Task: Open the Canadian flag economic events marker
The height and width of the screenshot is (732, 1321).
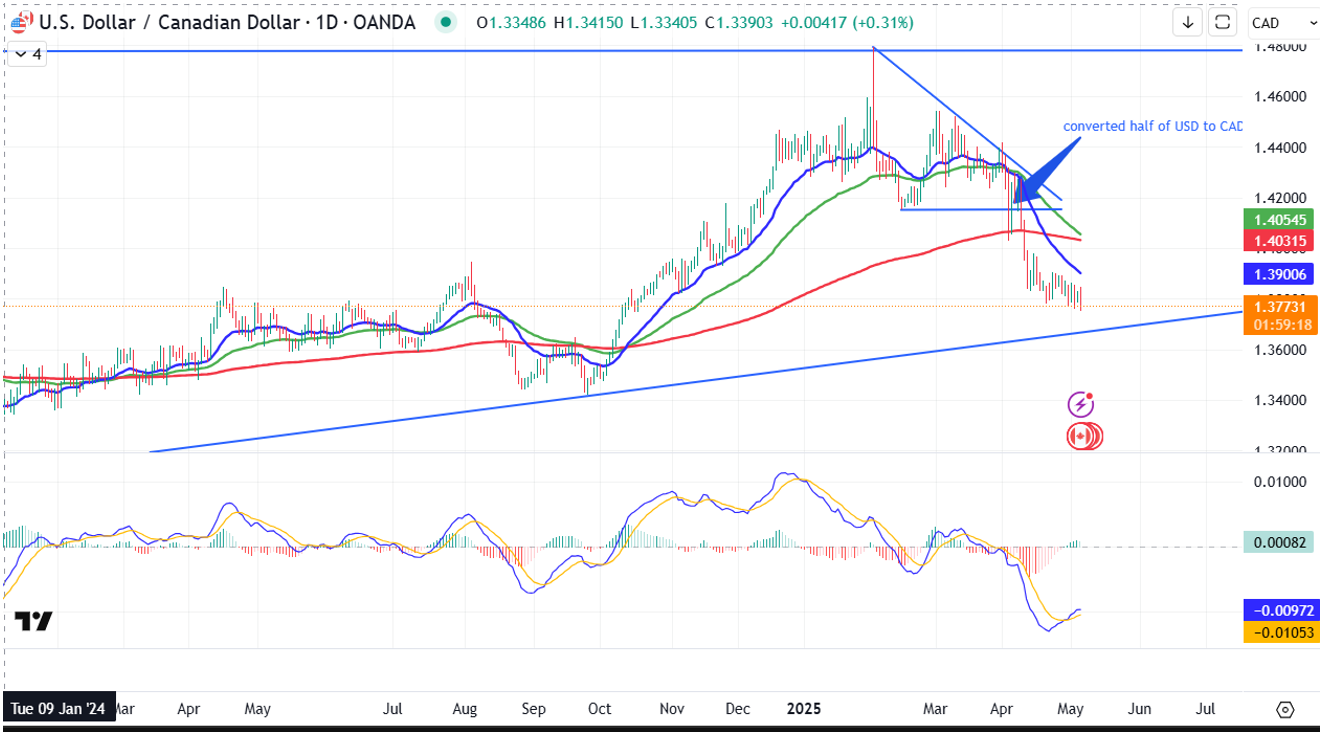Action: 1082,436
